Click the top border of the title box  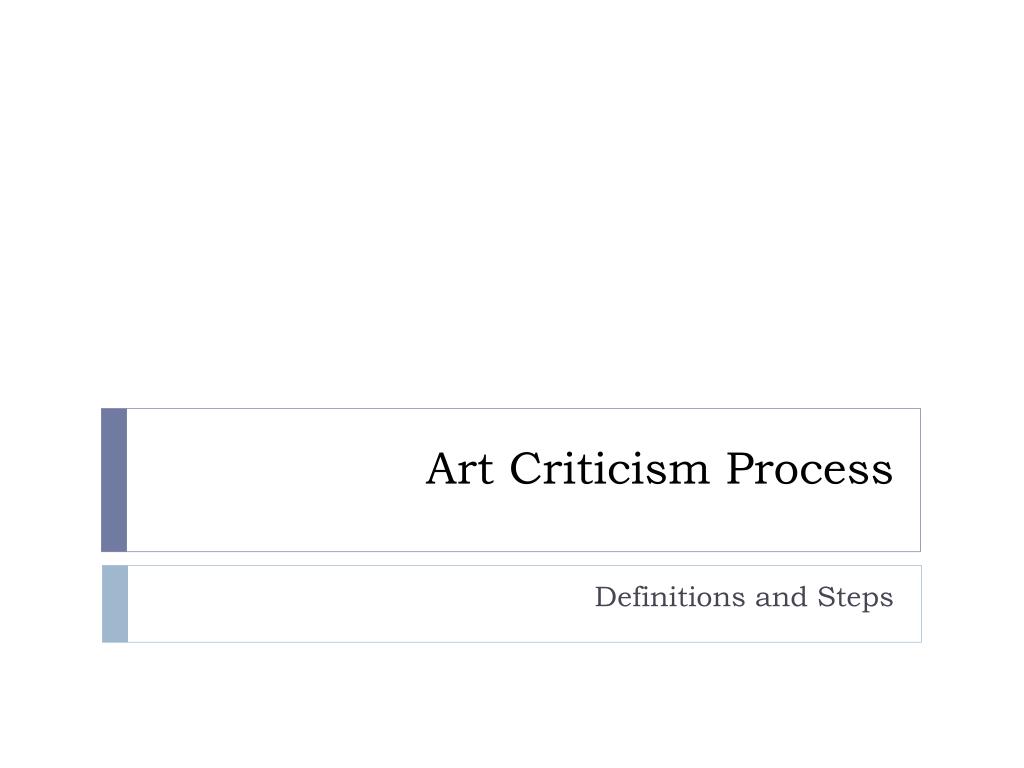click(x=524, y=409)
